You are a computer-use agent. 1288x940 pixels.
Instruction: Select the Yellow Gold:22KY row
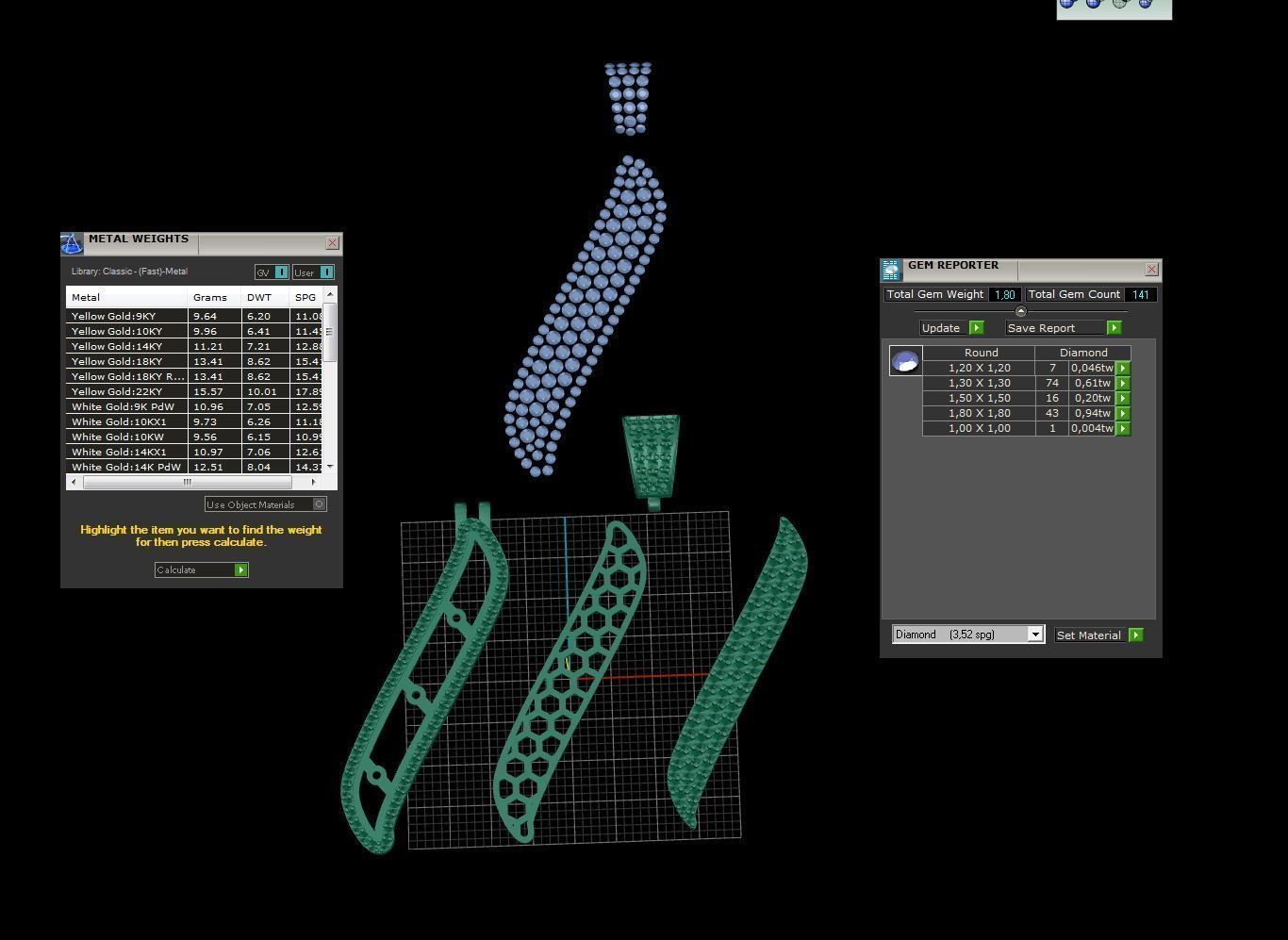pos(194,391)
